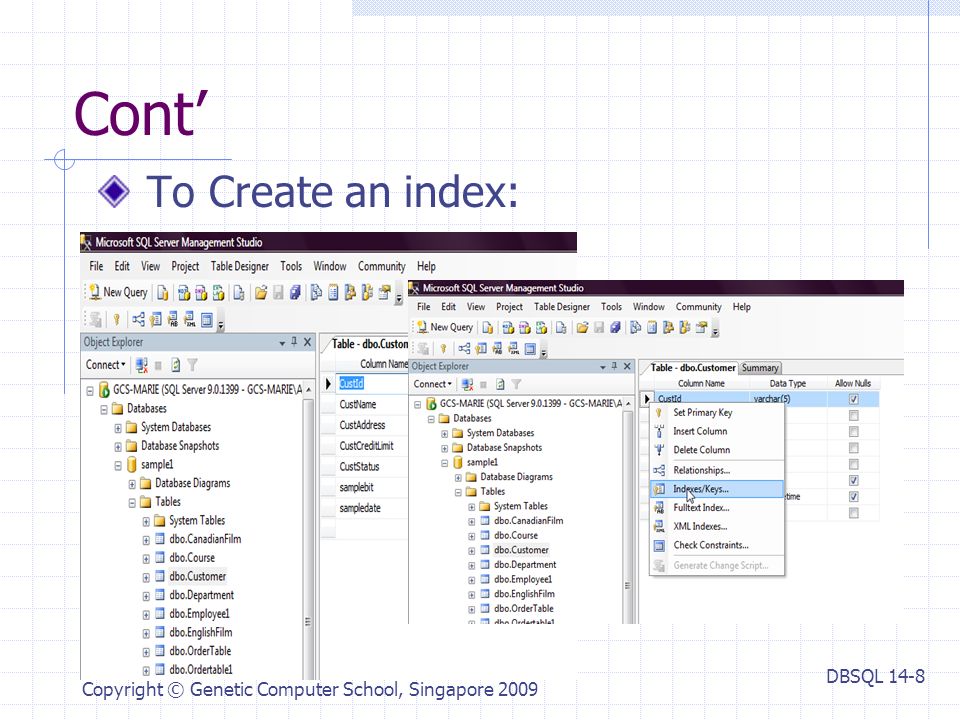Click the Filter funnel icon in left Object Explorer
Screen dimensions: 960x720
point(192,366)
